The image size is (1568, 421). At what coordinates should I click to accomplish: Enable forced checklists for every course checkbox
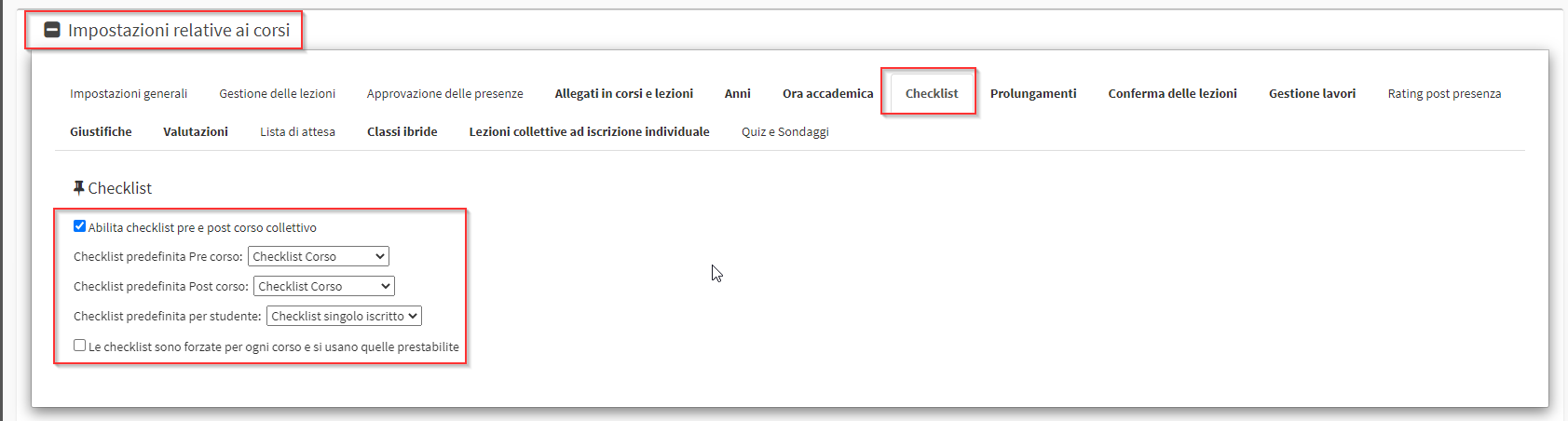coord(79,346)
